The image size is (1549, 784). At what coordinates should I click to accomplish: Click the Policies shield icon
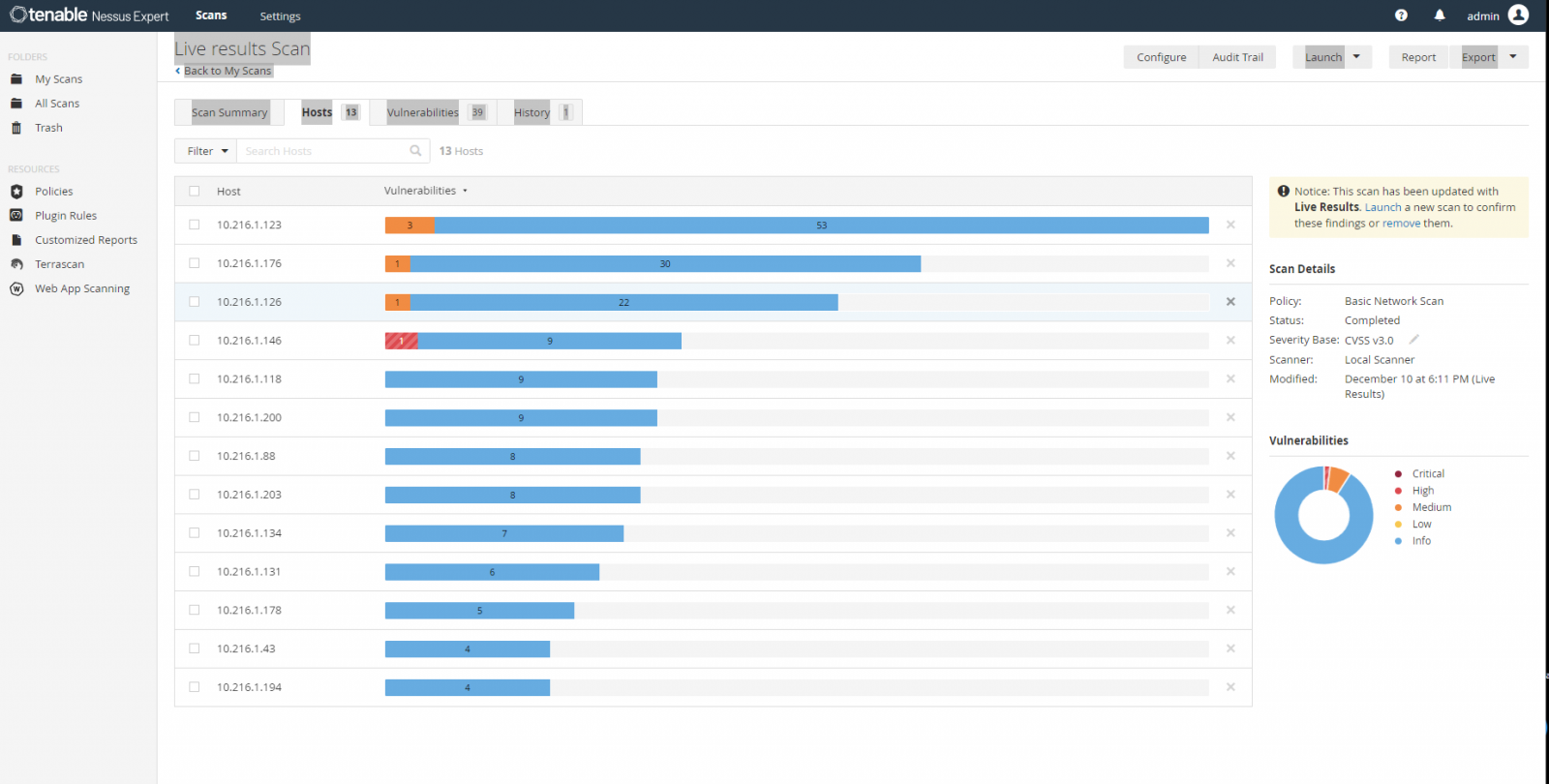[16, 192]
